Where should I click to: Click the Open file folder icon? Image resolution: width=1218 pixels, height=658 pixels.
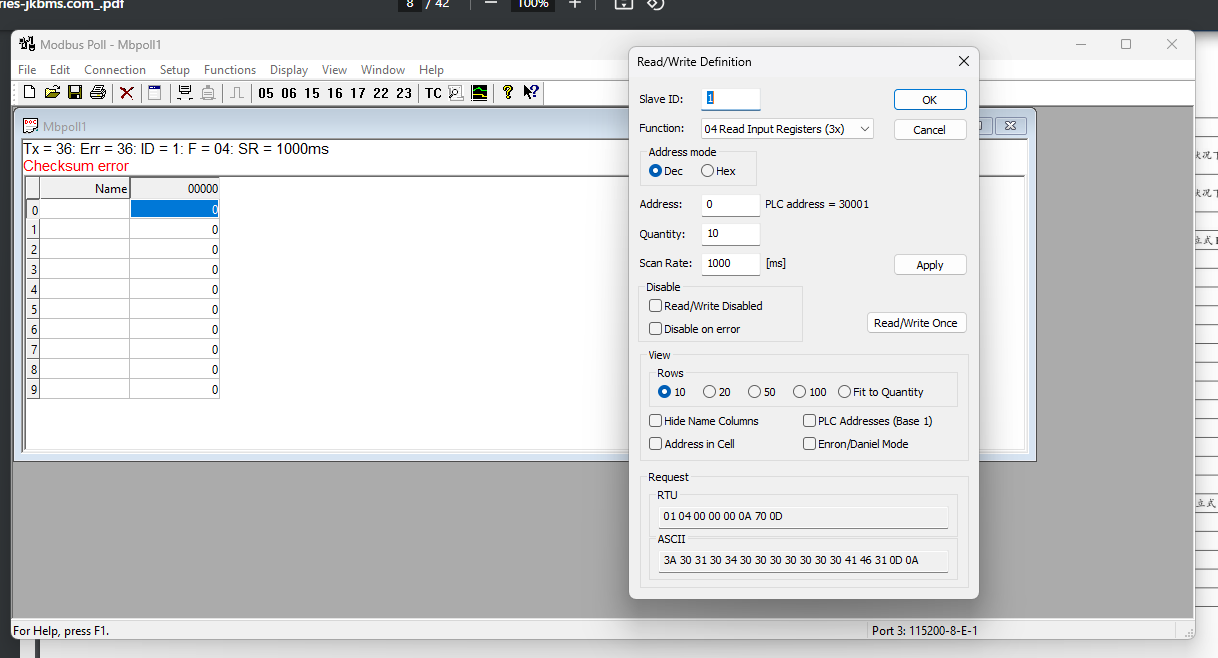pos(52,93)
